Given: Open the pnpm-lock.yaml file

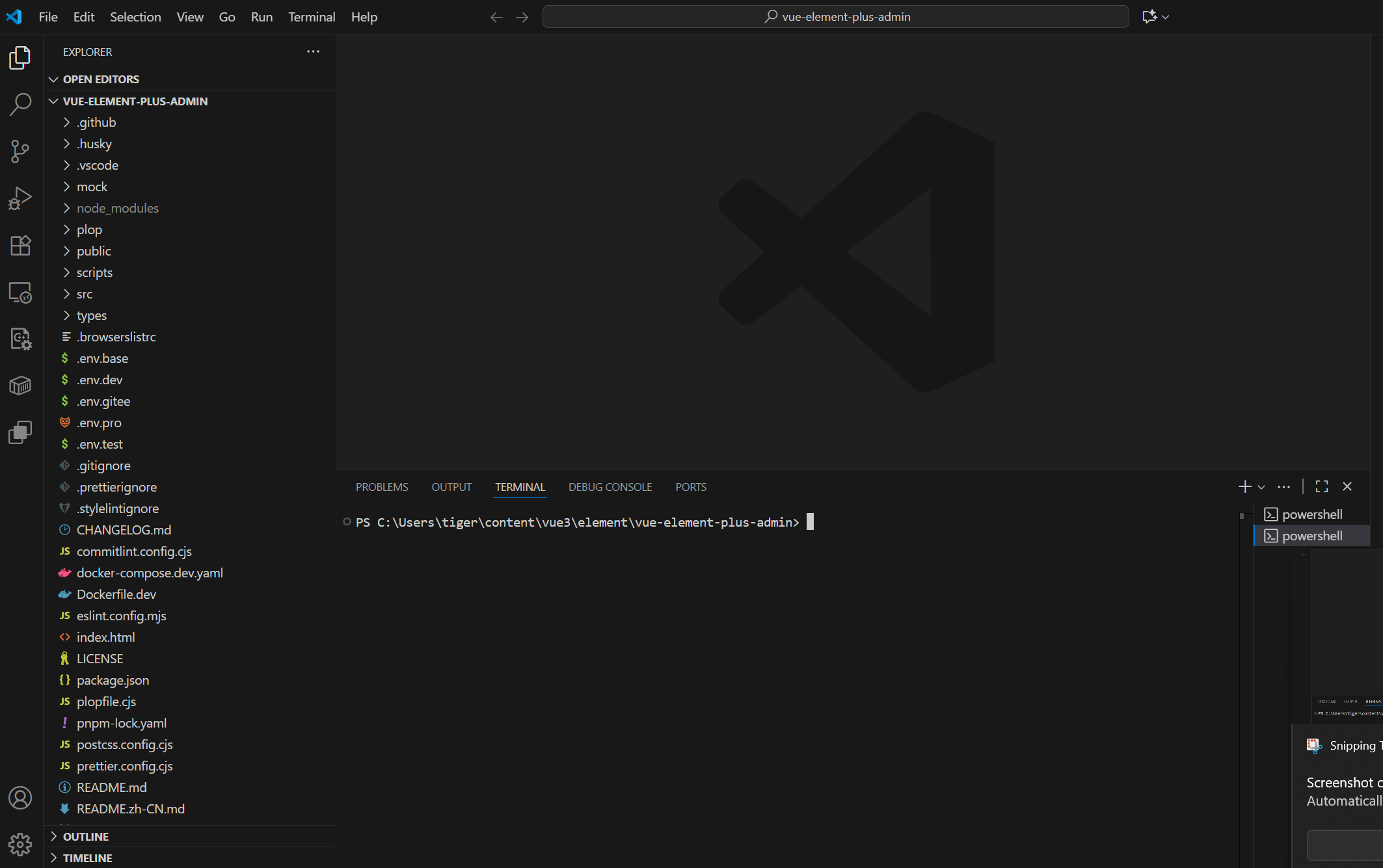Looking at the screenshot, I should (x=189, y=723).
